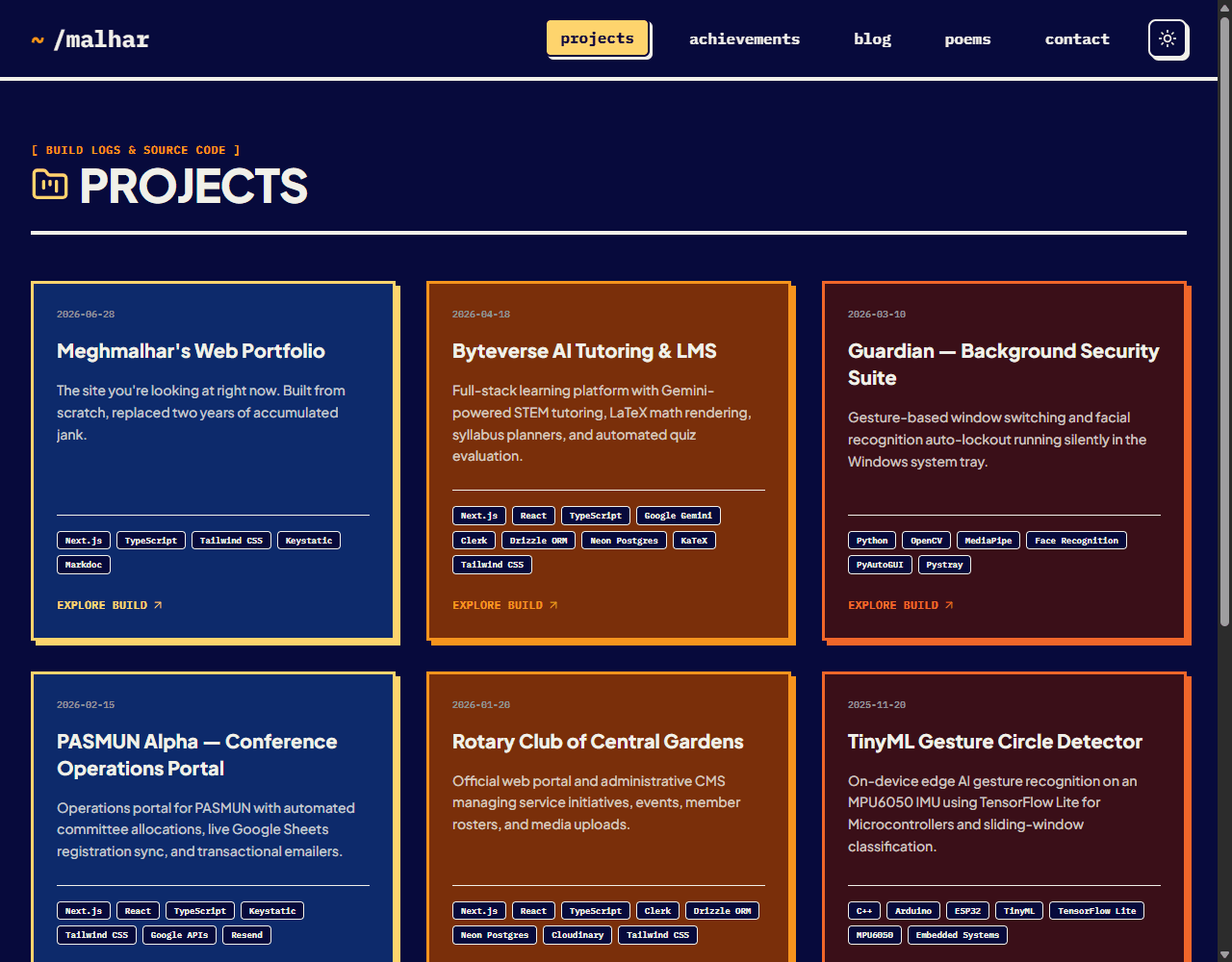Click C++ tag on TinyML card
This screenshot has height=962, width=1232.
[x=864, y=911]
